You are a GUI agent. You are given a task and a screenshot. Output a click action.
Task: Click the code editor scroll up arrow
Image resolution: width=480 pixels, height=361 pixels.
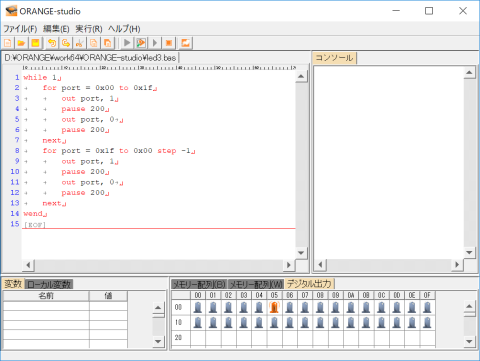pyautogui.click(x=301, y=77)
